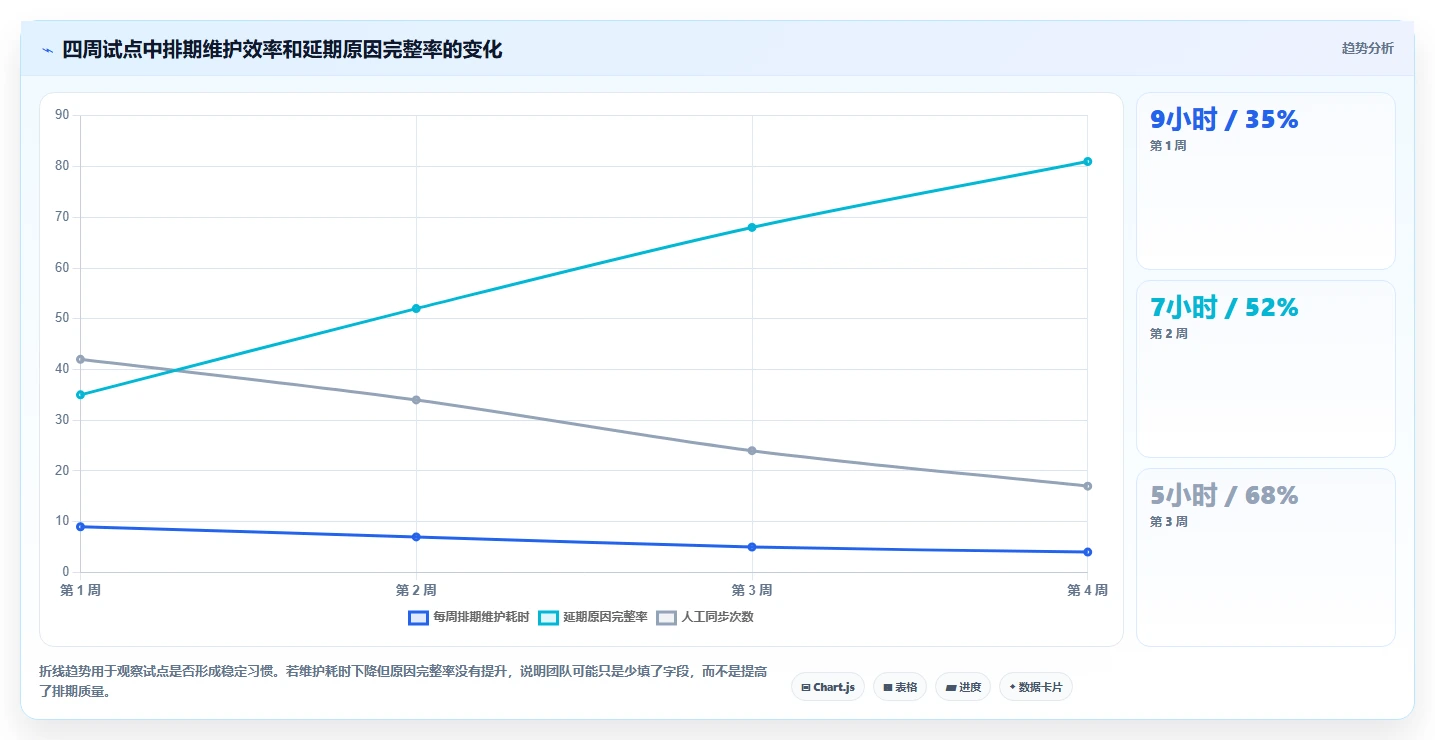Open the 7小时 / 52% week 2 card
Viewport: 1435px width, 740px height.
coord(1265,369)
